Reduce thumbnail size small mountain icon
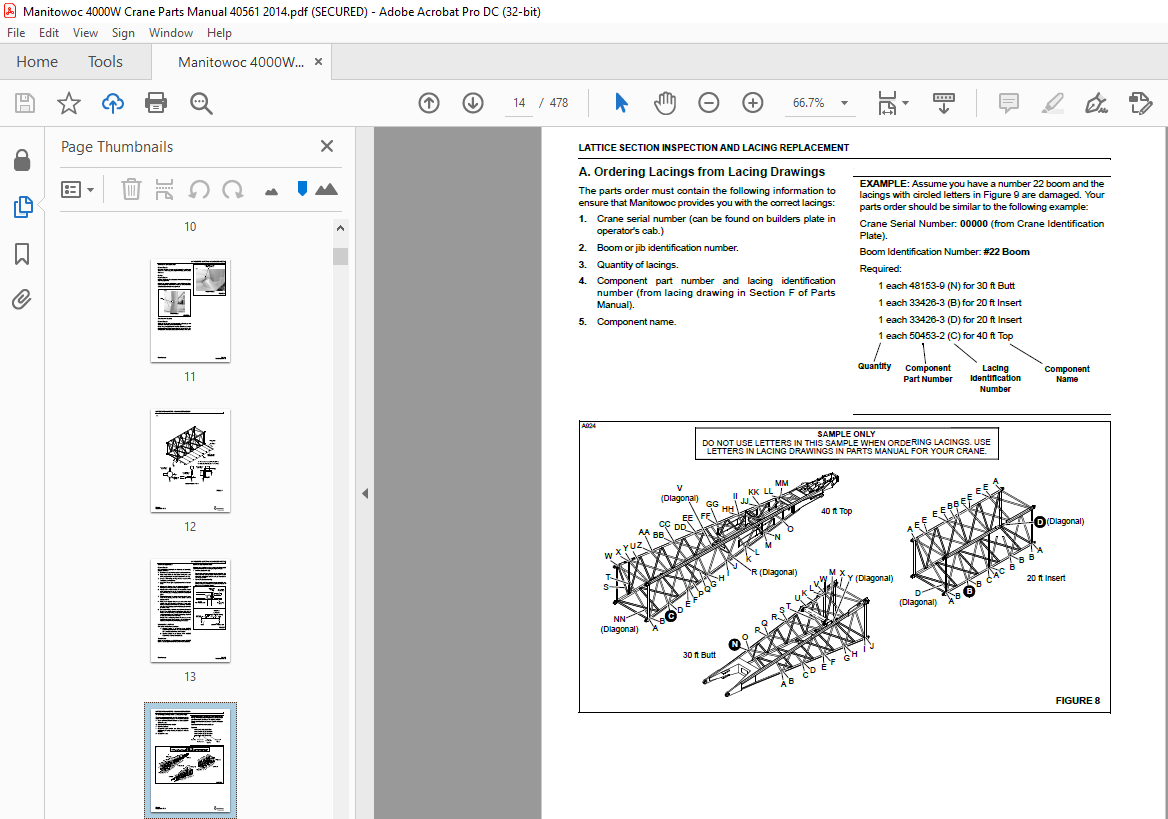This screenshot has width=1168, height=819. [271, 192]
